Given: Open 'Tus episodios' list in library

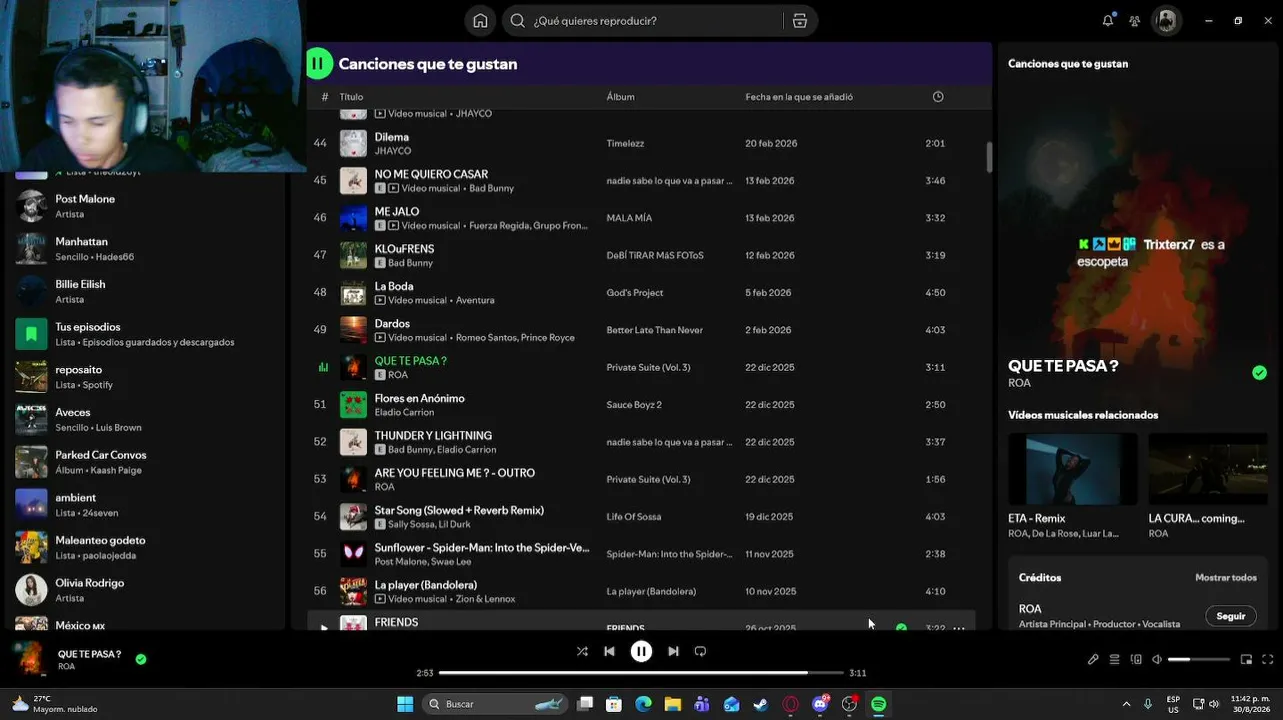Looking at the screenshot, I should click(x=145, y=334).
